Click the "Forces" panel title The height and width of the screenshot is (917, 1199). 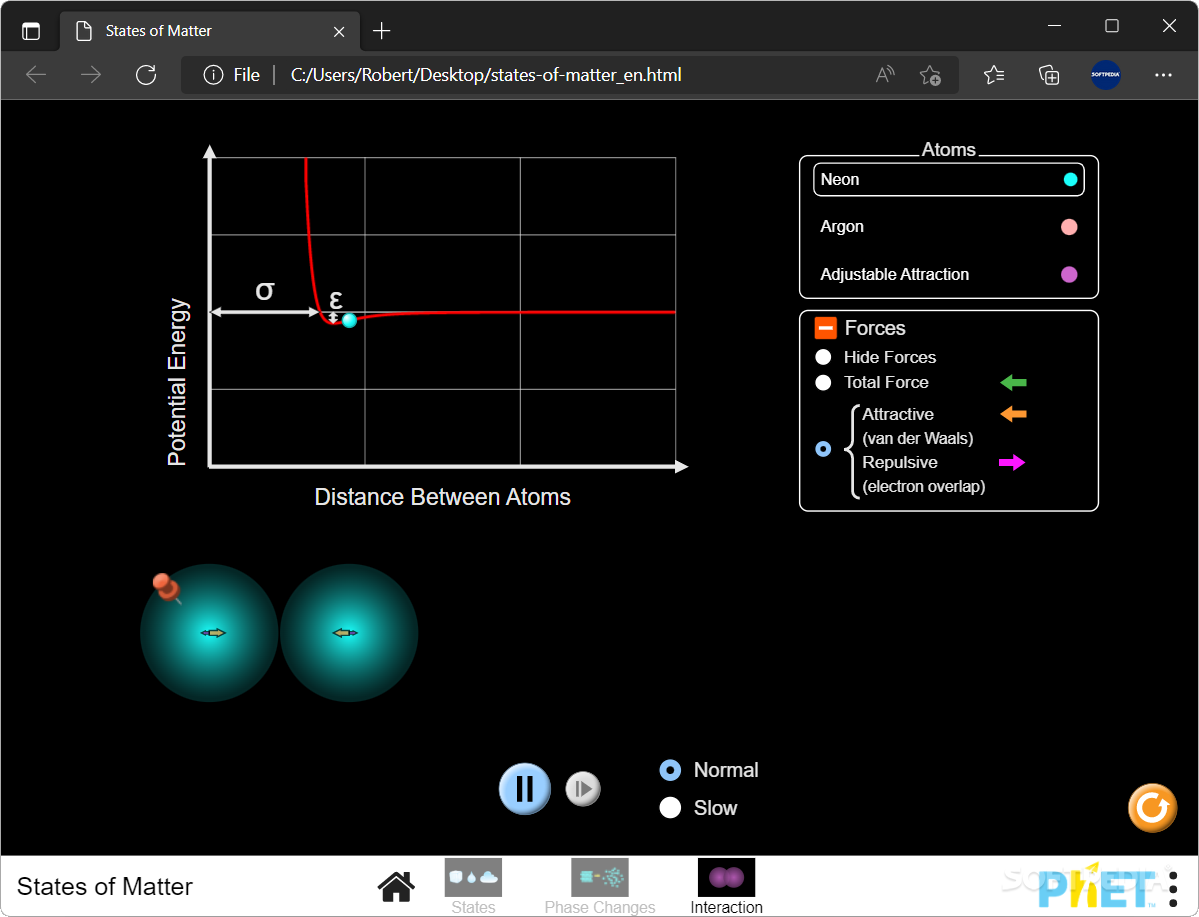coord(875,328)
